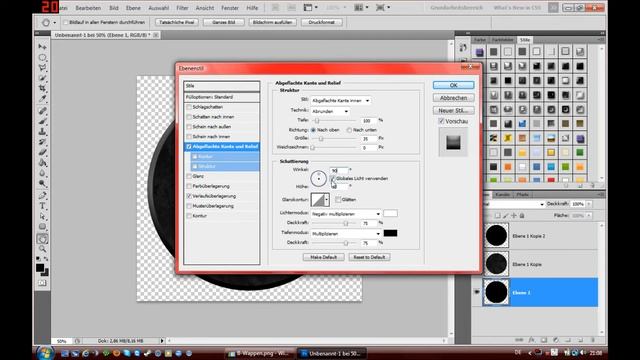Click the Reset to Default button
The height and width of the screenshot is (360, 640).
[x=369, y=257]
